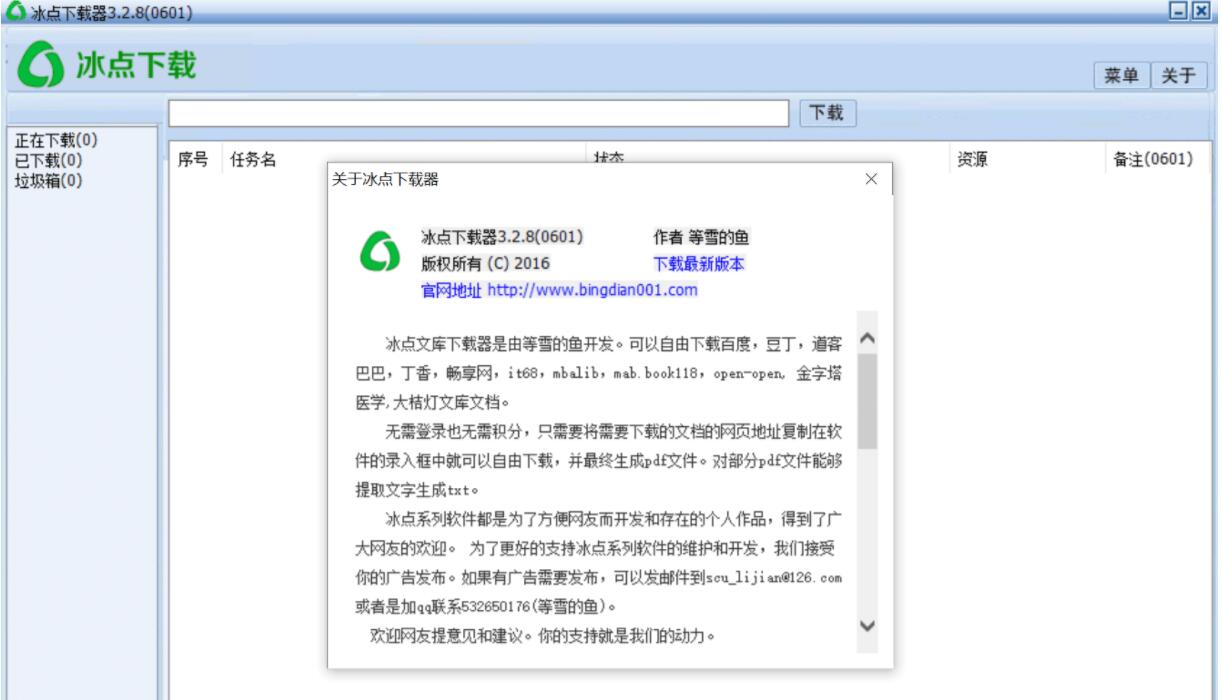Click the 官网地址 link
Image resolution: width=1222 pixels, height=700 pixels.
tap(452, 291)
